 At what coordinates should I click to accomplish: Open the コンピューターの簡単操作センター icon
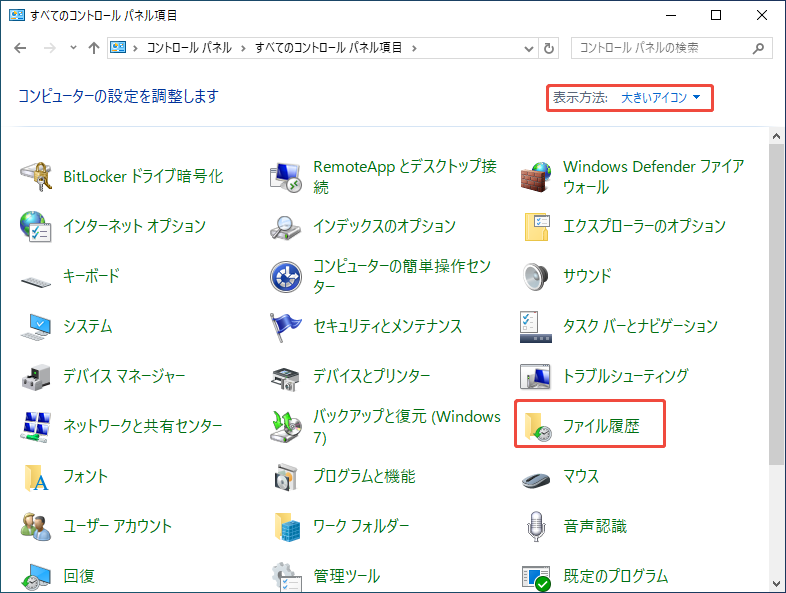tap(286, 277)
